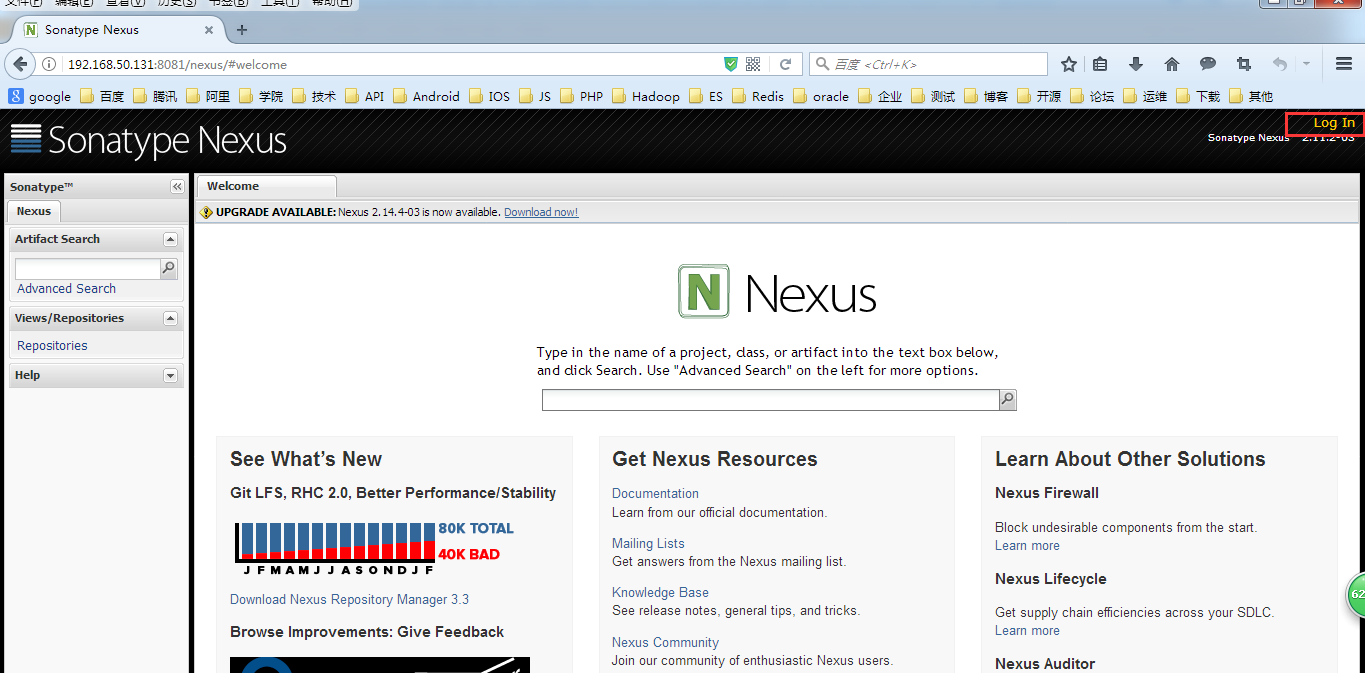Open the 百度 bookmark folder
Screen dimensions: 1365x673
click(102, 96)
